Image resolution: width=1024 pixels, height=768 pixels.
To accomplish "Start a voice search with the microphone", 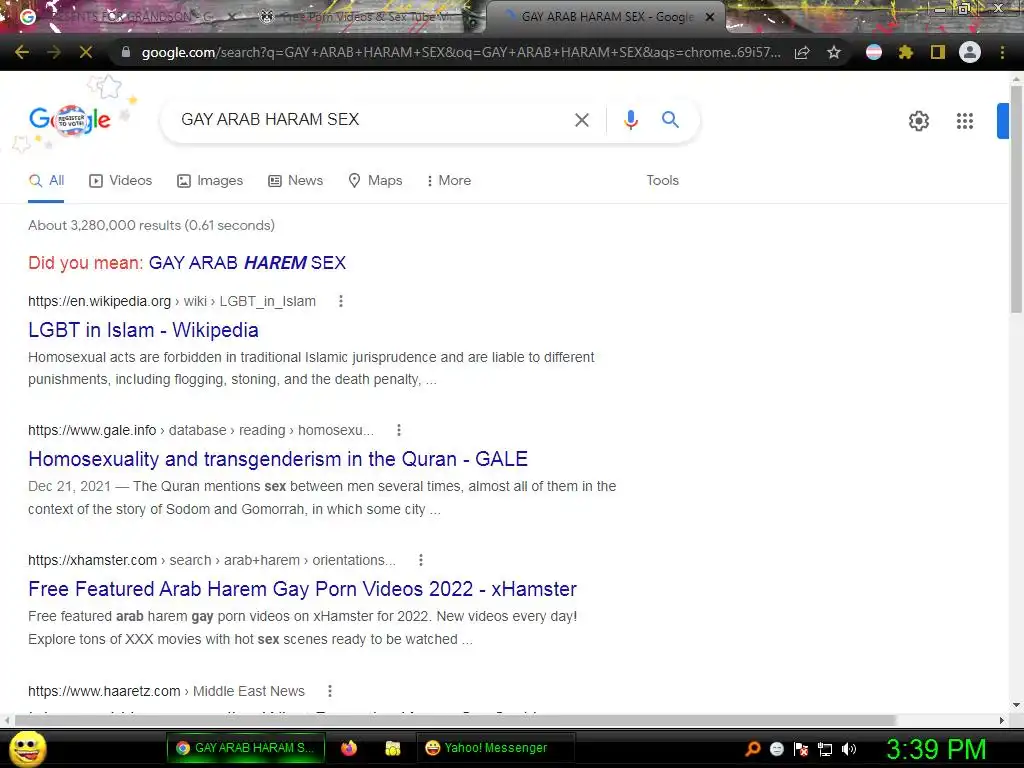I will 630,120.
